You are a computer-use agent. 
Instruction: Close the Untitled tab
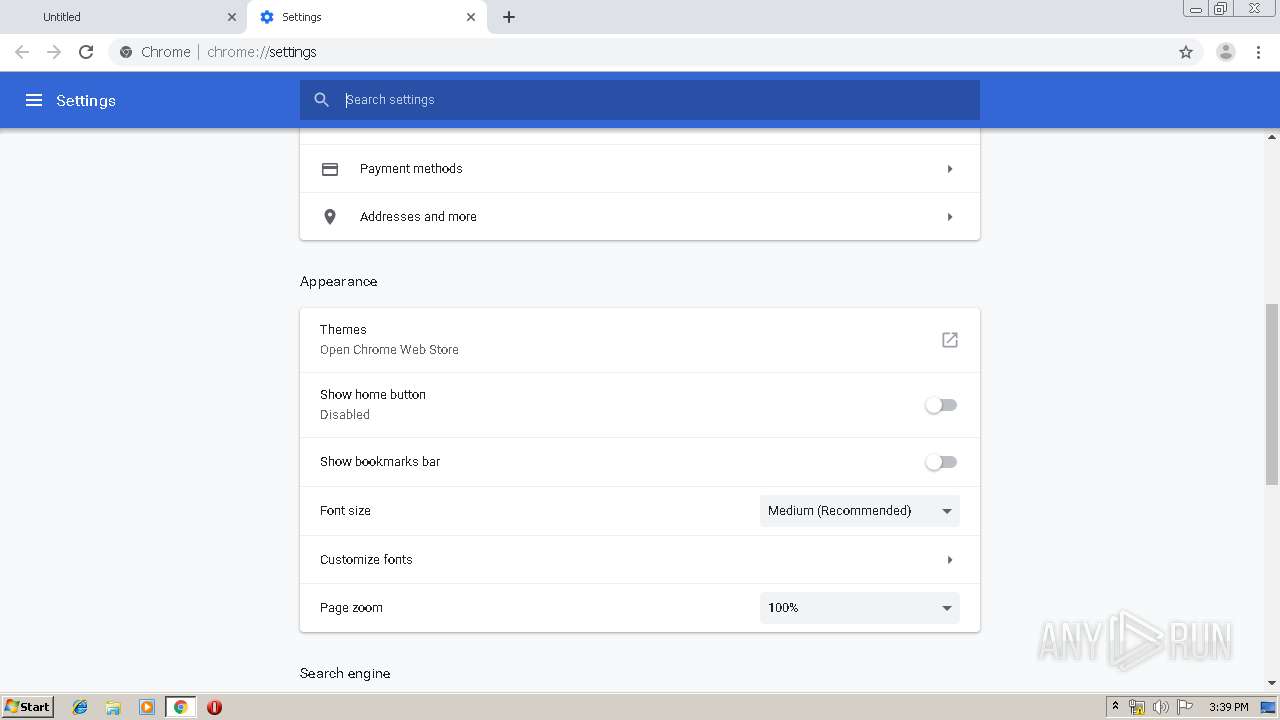[x=232, y=17]
